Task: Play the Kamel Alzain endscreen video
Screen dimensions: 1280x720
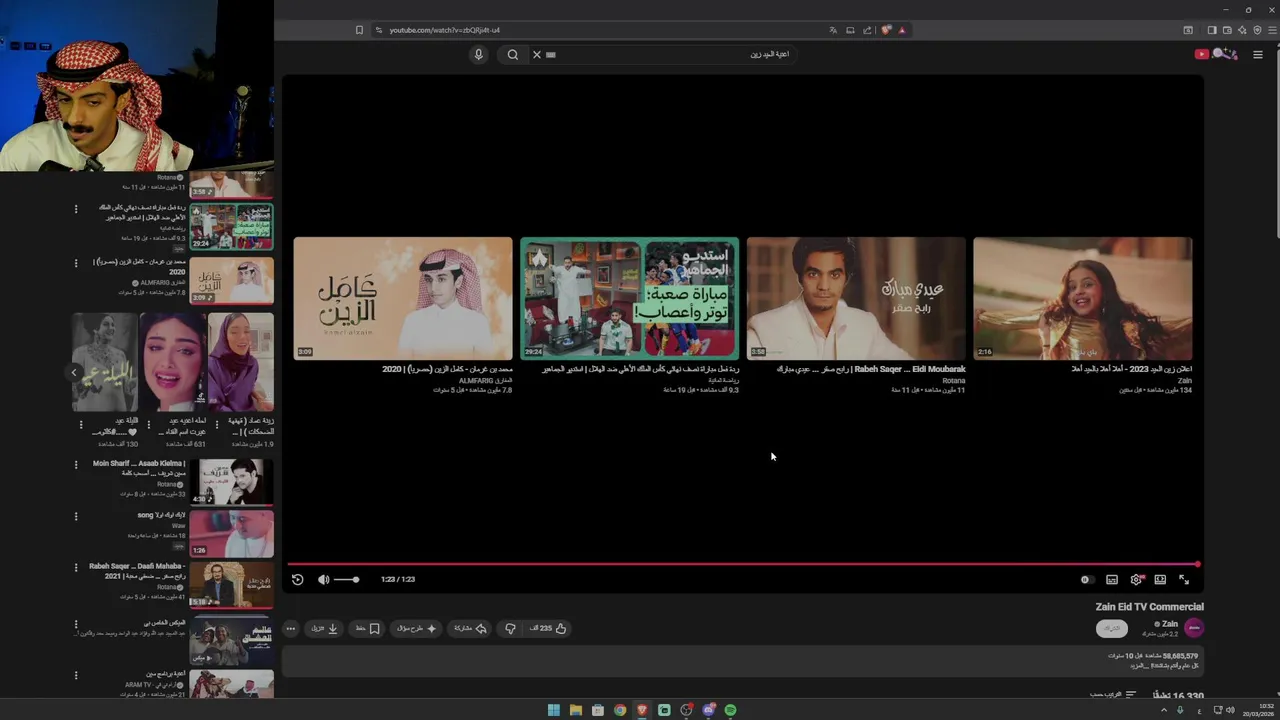Action: [x=403, y=298]
